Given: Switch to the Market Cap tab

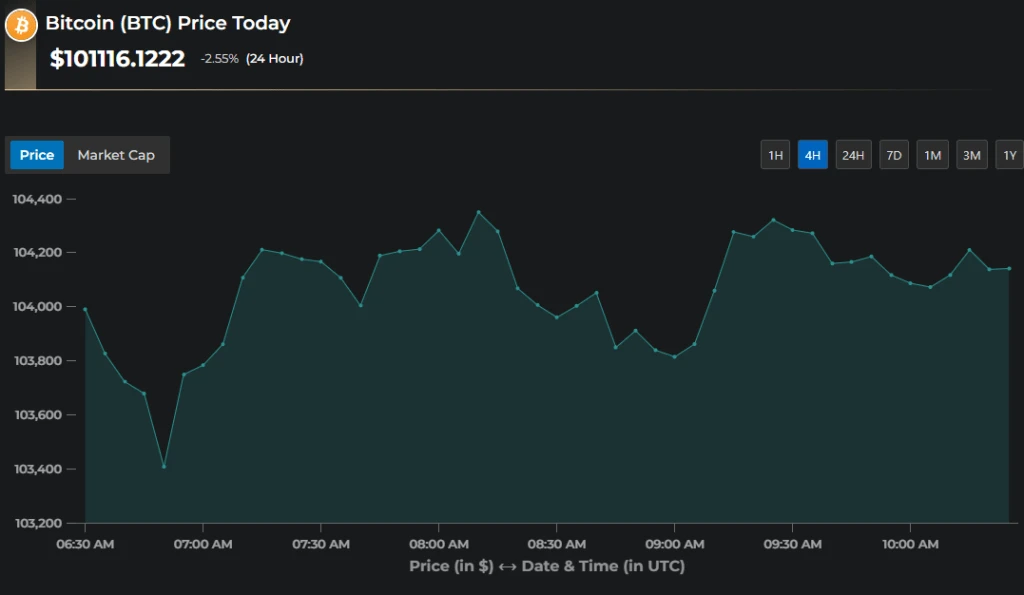Looking at the screenshot, I should [116, 155].
